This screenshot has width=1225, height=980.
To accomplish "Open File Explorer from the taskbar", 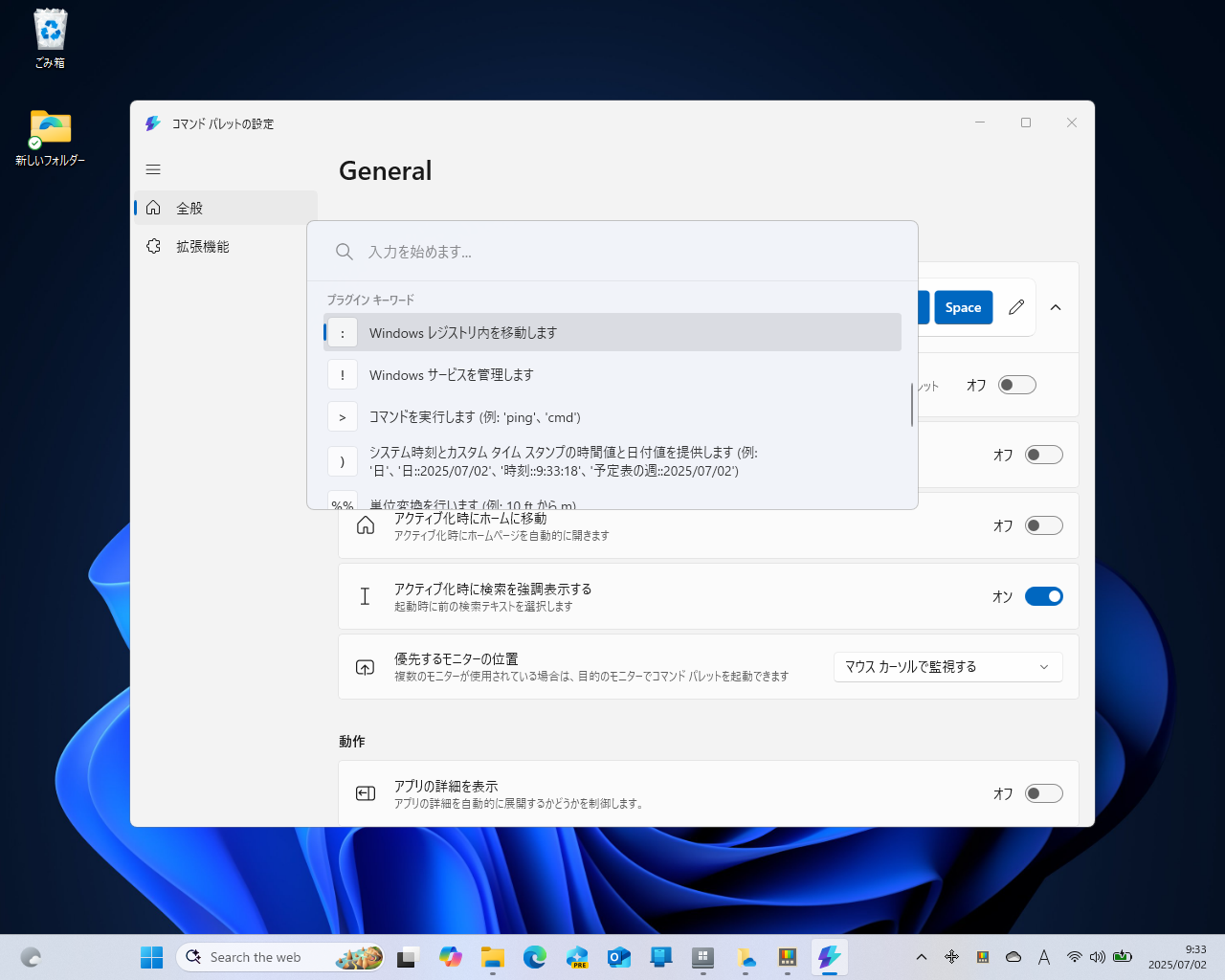I will [x=493, y=957].
